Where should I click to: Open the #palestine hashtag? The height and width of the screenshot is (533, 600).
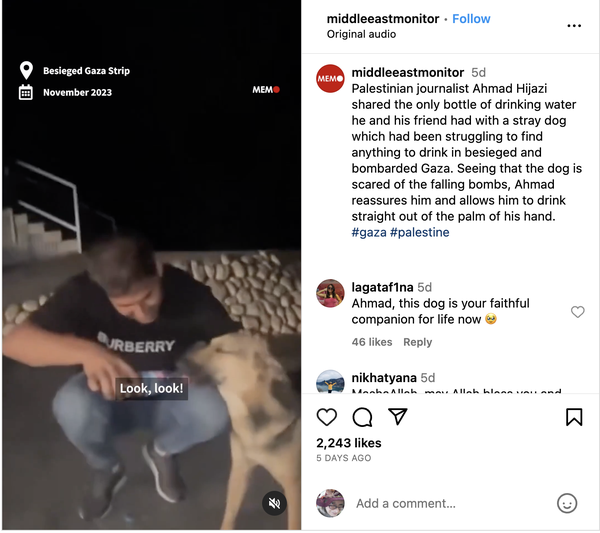tap(419, 232)
